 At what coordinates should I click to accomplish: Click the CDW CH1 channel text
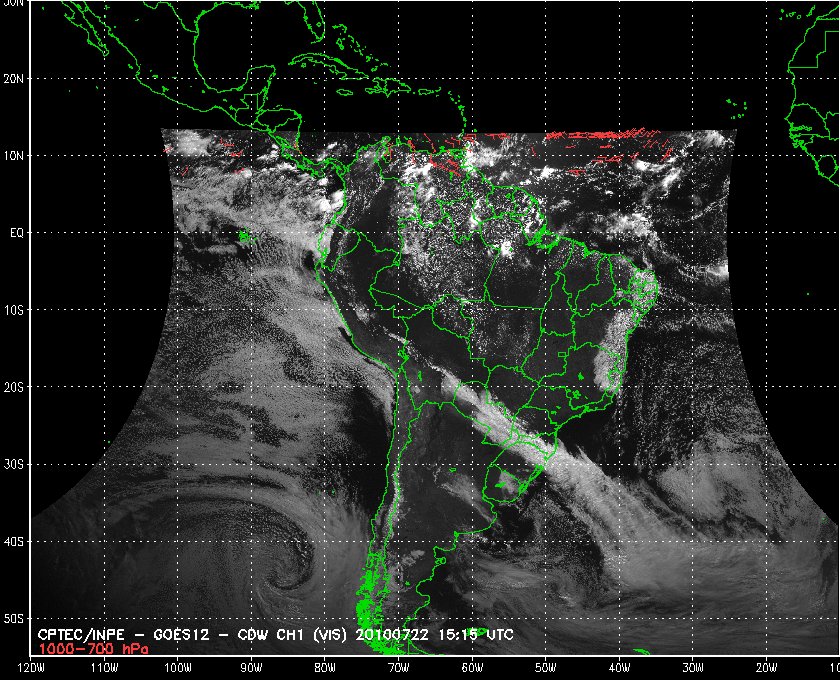click(x=271, y=635)
